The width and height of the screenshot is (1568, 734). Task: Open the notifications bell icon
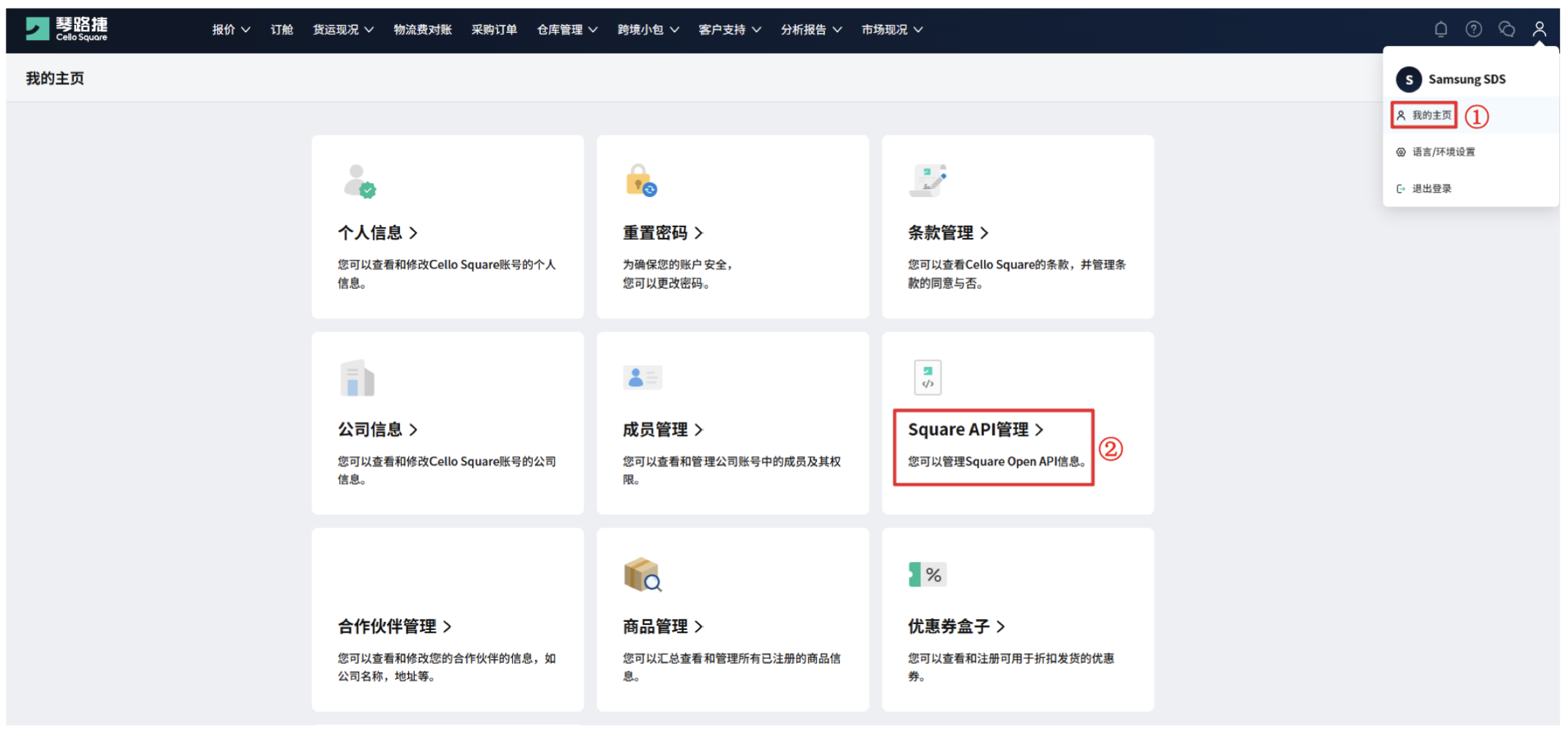[1441, 29]
